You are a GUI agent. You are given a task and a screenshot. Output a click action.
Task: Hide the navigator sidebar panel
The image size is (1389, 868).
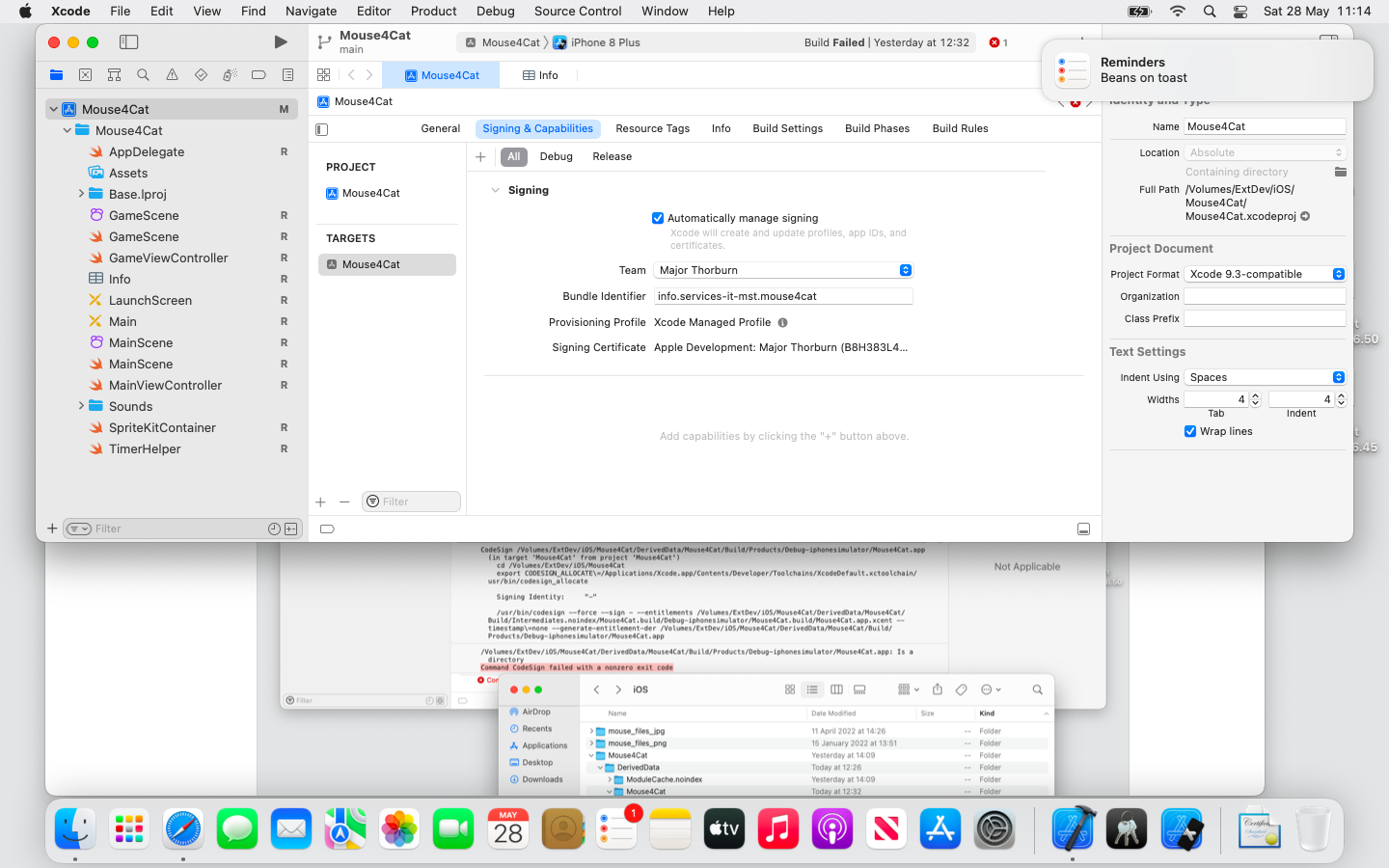(129, 42)
